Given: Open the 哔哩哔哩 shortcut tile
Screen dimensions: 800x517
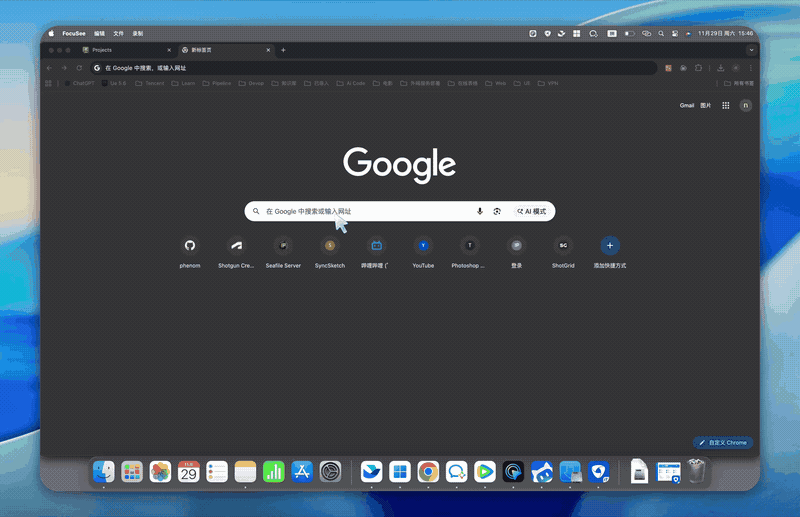Looking at the screenshot, I should pyautogui.click(x=377, y=252).
